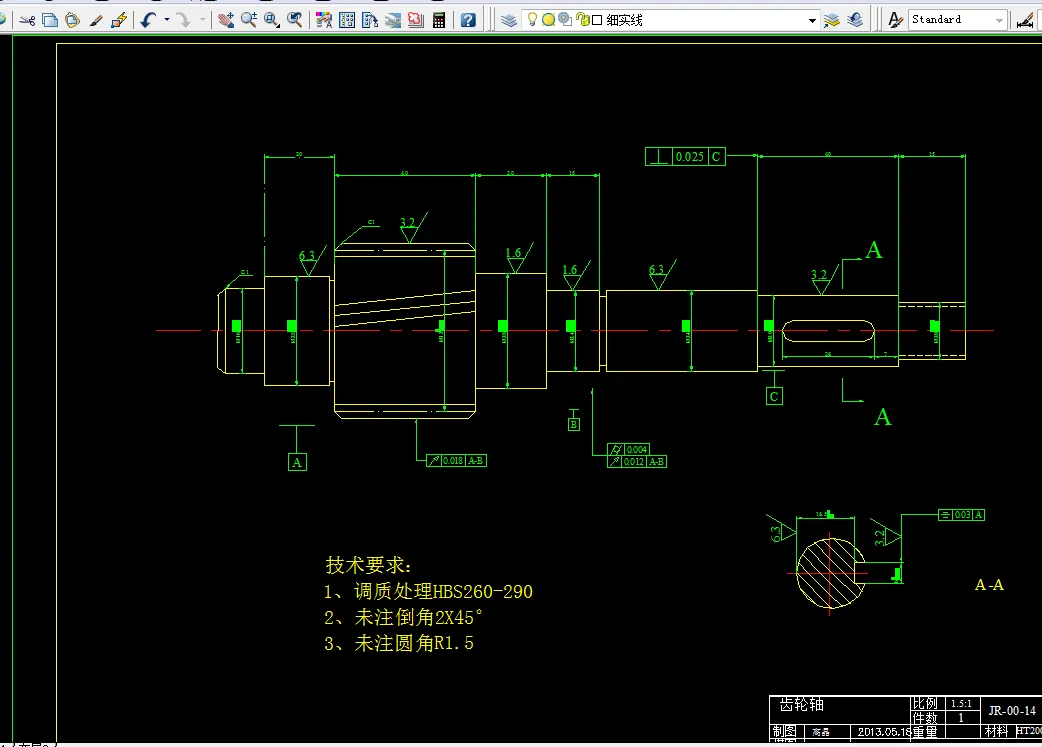Select the 技术要求: heading text
1042x747 pixels.
coord(369,566)
